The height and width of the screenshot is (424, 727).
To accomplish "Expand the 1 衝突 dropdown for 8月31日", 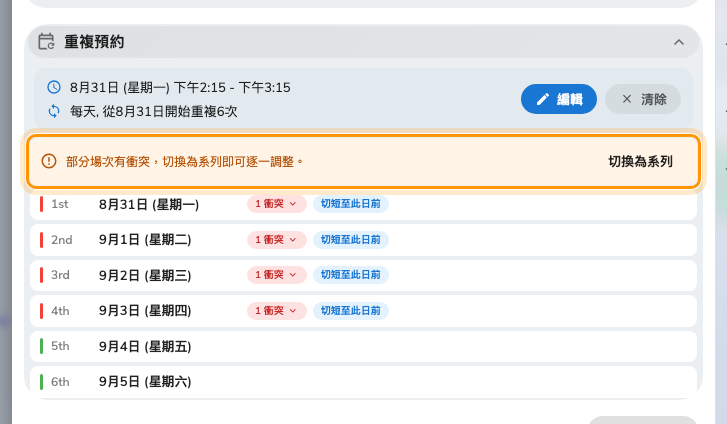I will click(276, 204).
